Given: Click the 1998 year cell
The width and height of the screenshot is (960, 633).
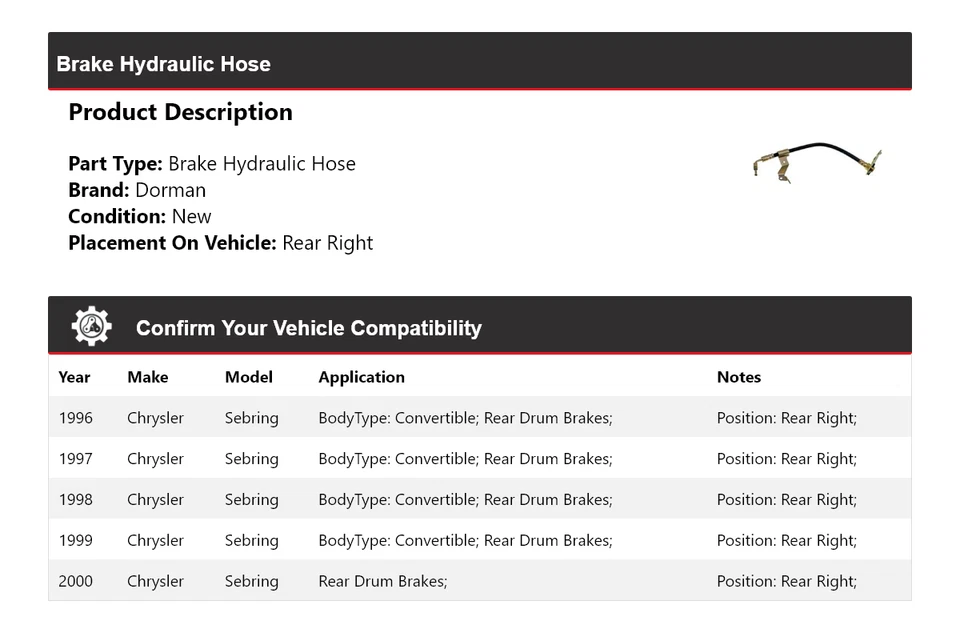Looking at the screenshot, I should [75, 500].
